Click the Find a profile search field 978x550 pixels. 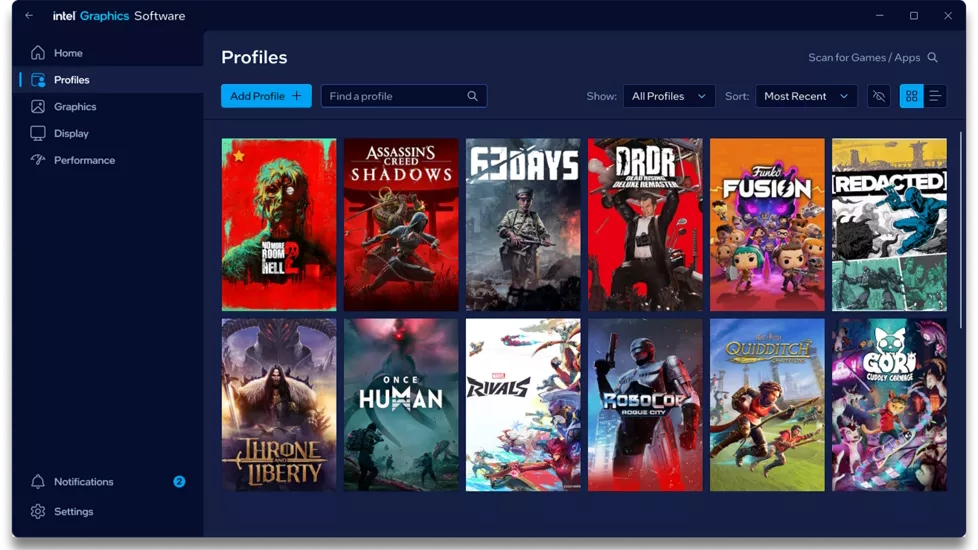(404, 96)
